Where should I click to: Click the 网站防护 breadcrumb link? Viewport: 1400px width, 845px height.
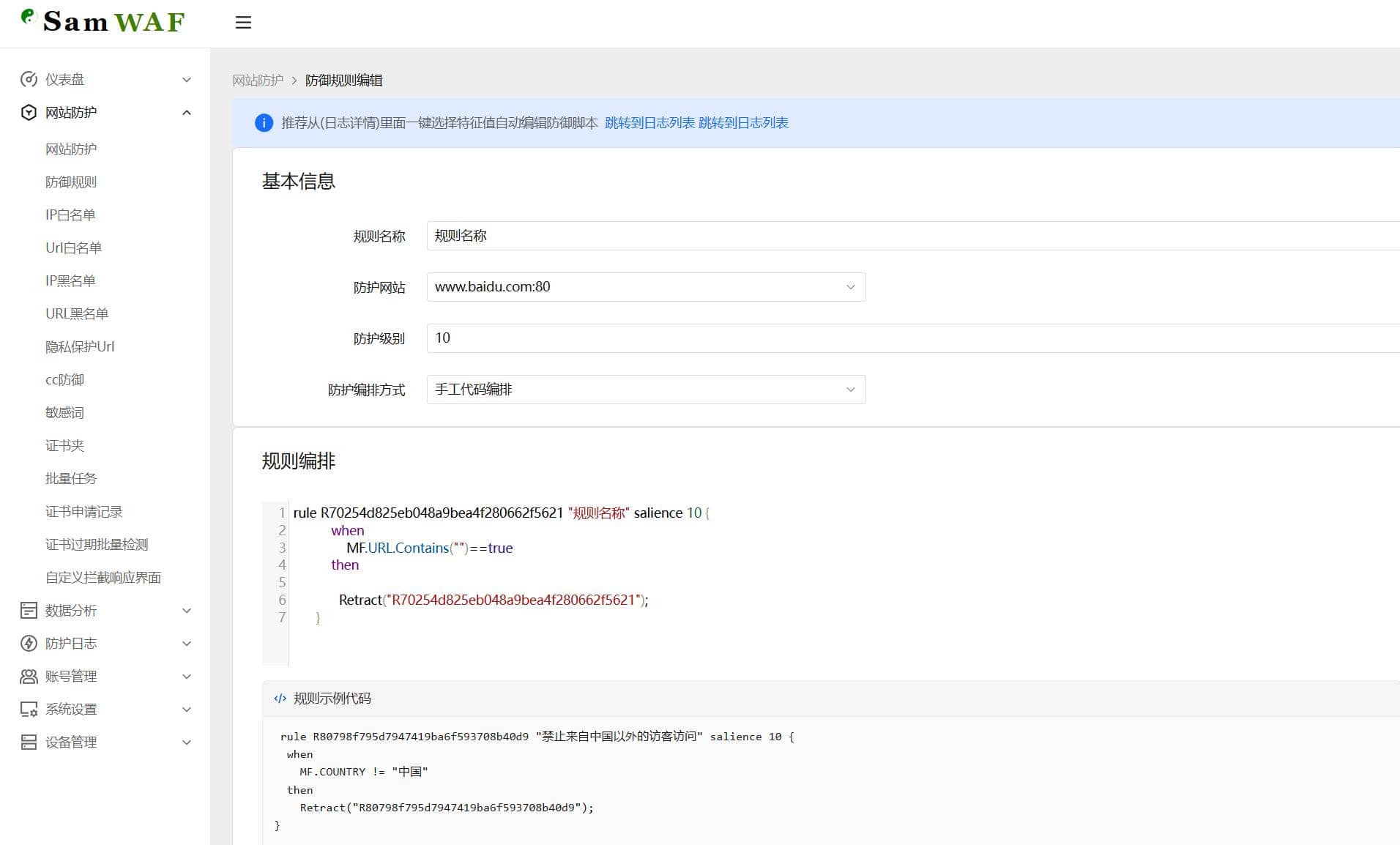point(257,81)
